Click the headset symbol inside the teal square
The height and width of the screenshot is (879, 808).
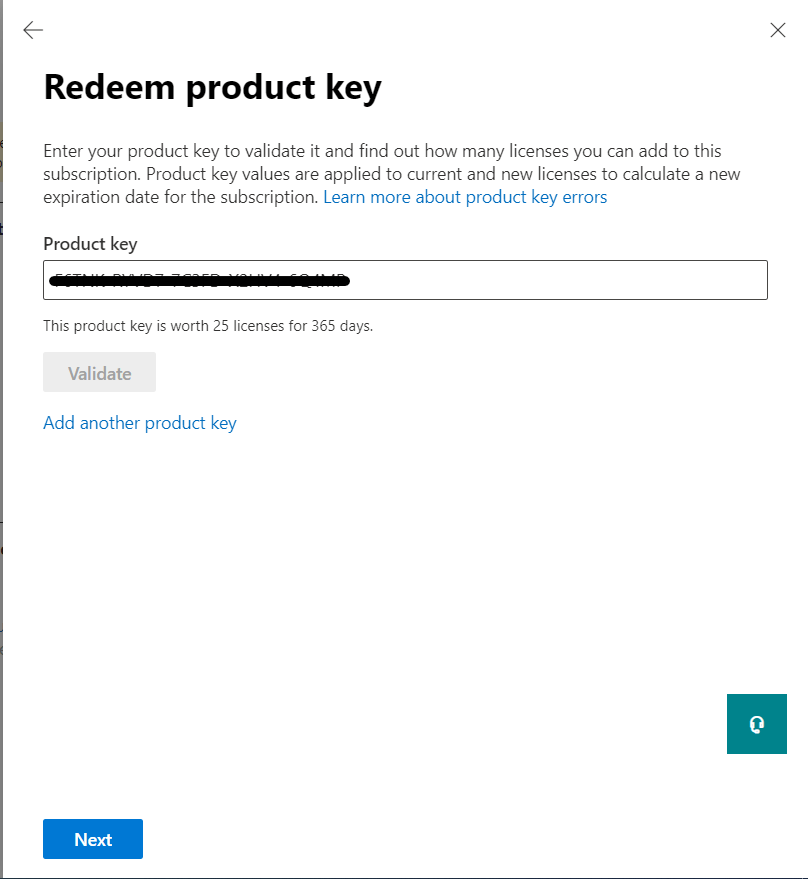point(756,724)
